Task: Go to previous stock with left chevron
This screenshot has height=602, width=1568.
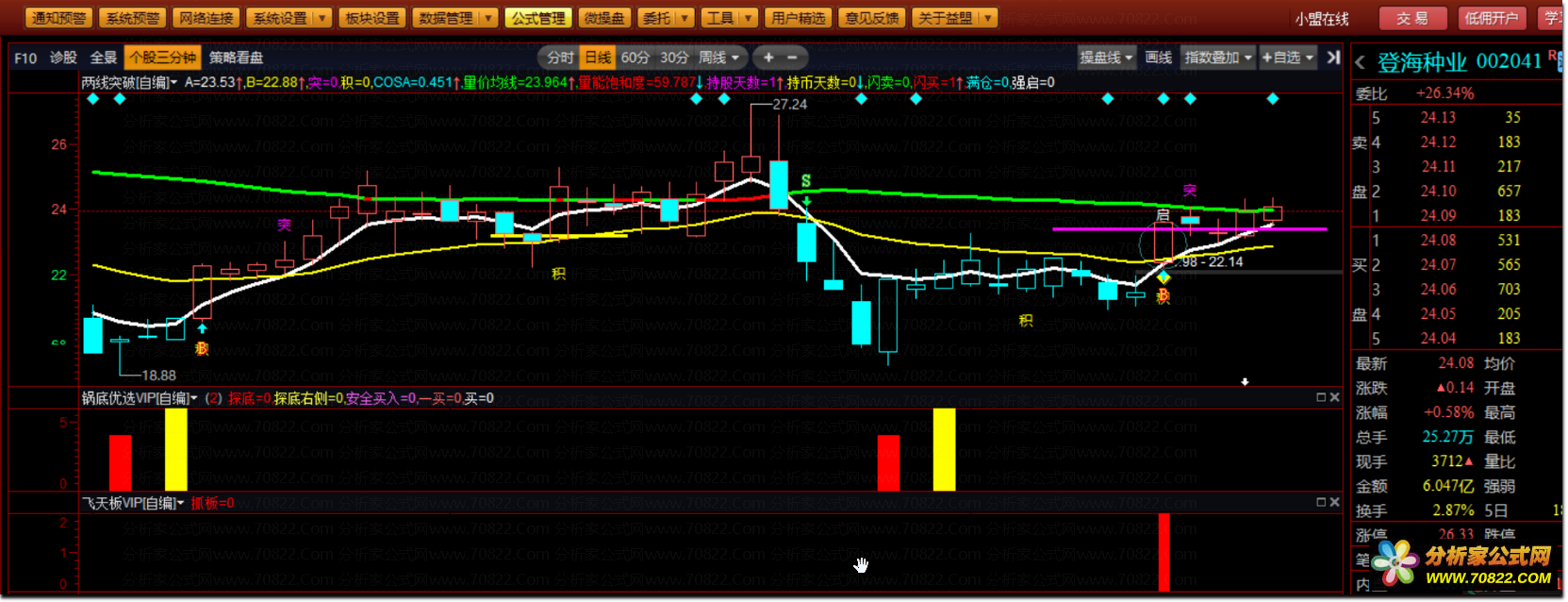Action: tap(1360, 63)
